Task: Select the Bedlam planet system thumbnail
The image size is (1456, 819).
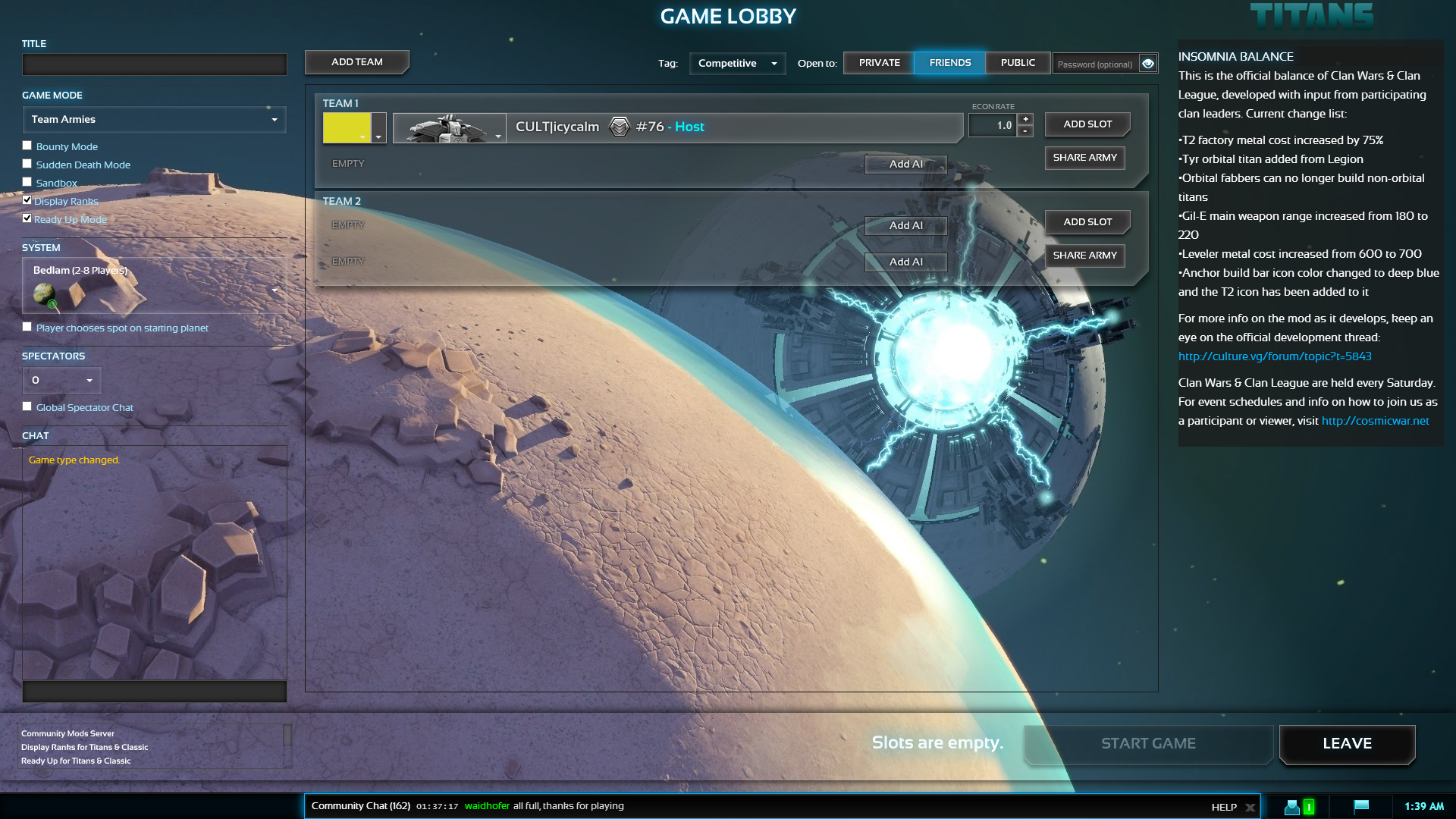Action: (x=45, y=293)
